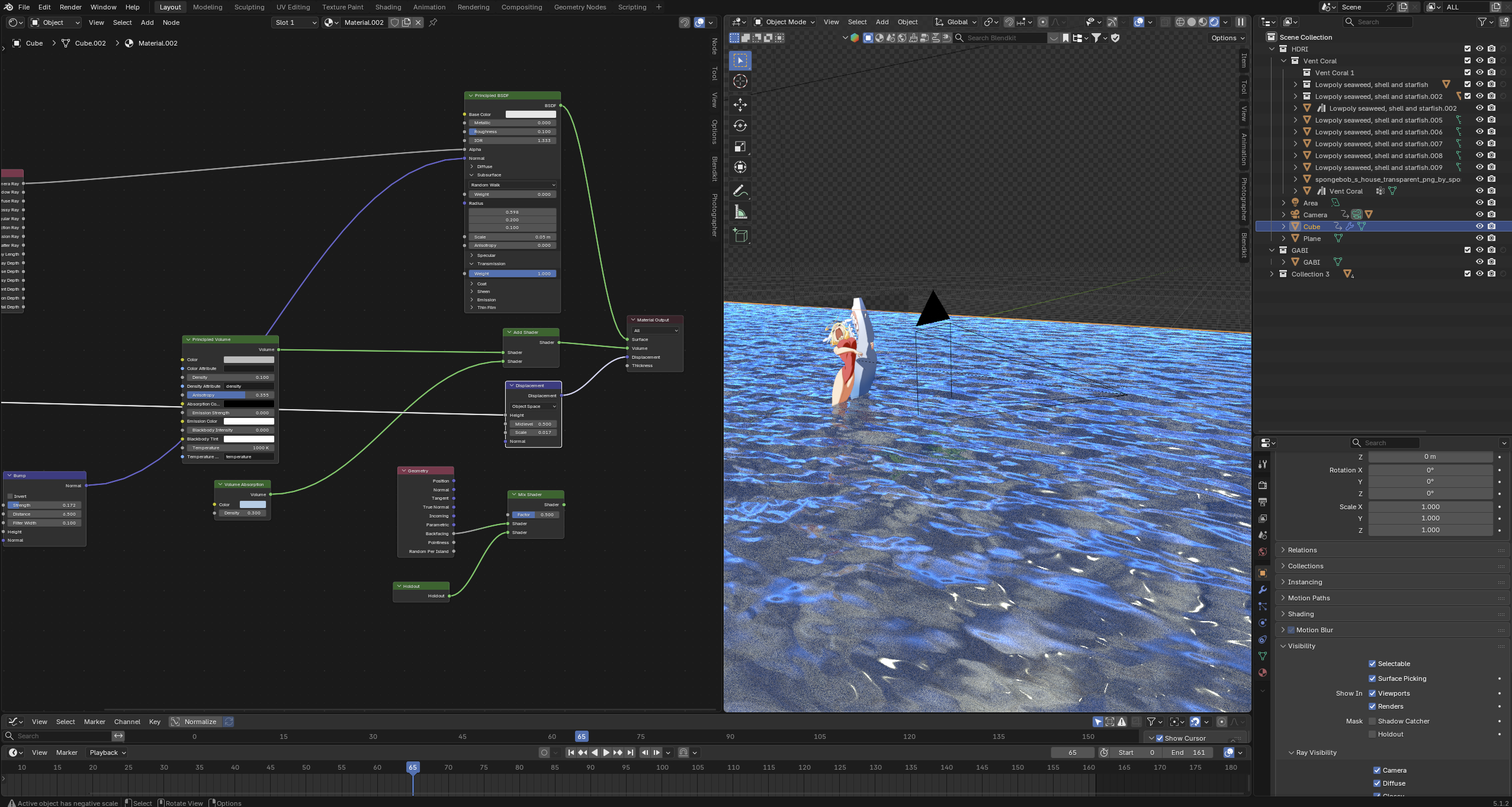Open the Tool properties tab
The width and height of the screenshot is (1512, 807).
(x=1263, y=464)
